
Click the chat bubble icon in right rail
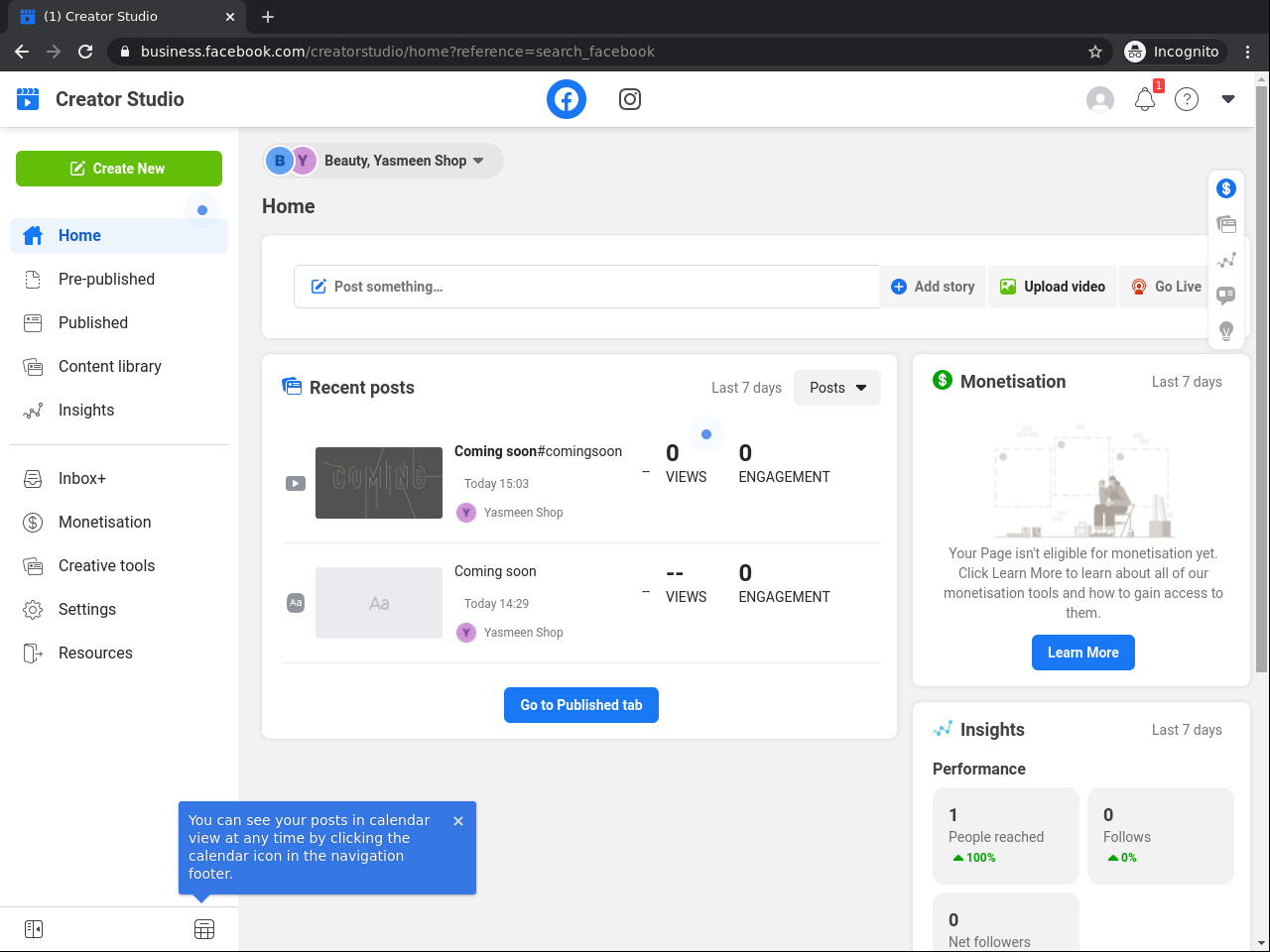pyautogui.click(x=1226, y=296)
